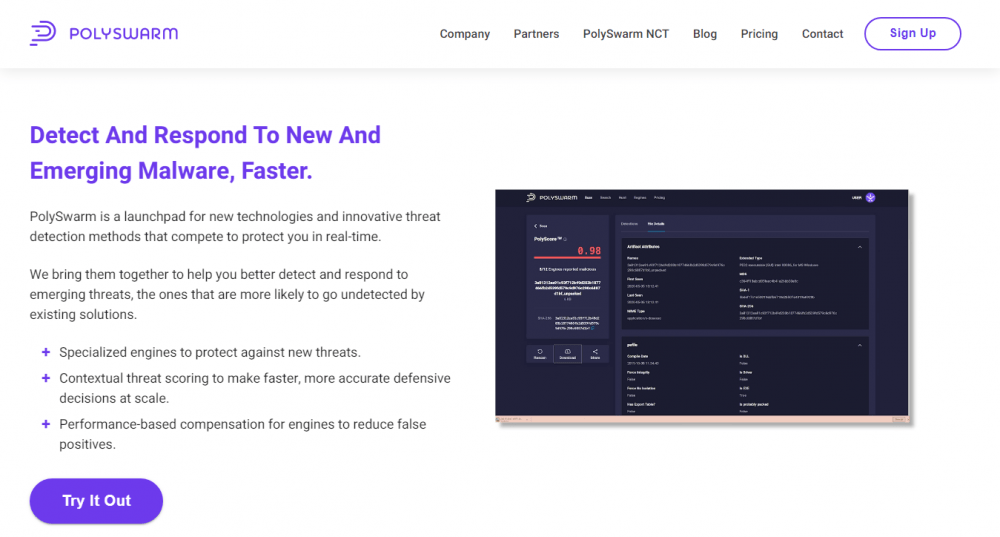Click the Sign Up button
Viewport: 1000px width, 537px height.
(913, 33)
